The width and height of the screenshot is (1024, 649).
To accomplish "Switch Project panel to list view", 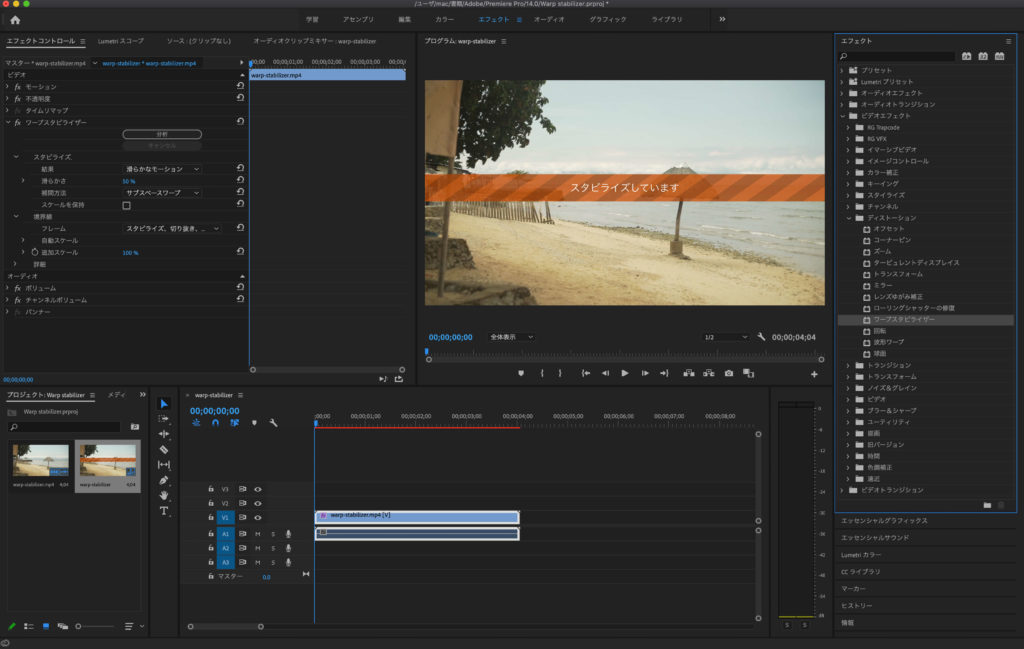I will click(29, 626).
